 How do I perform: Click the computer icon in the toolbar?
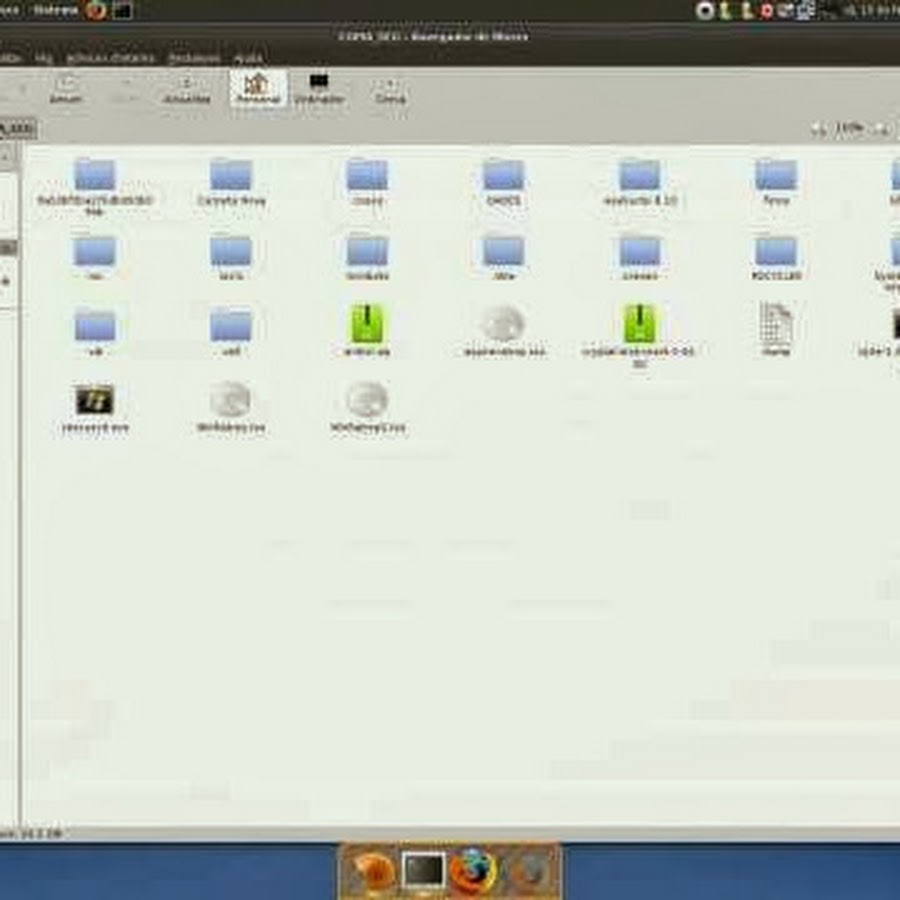(319, 87)
